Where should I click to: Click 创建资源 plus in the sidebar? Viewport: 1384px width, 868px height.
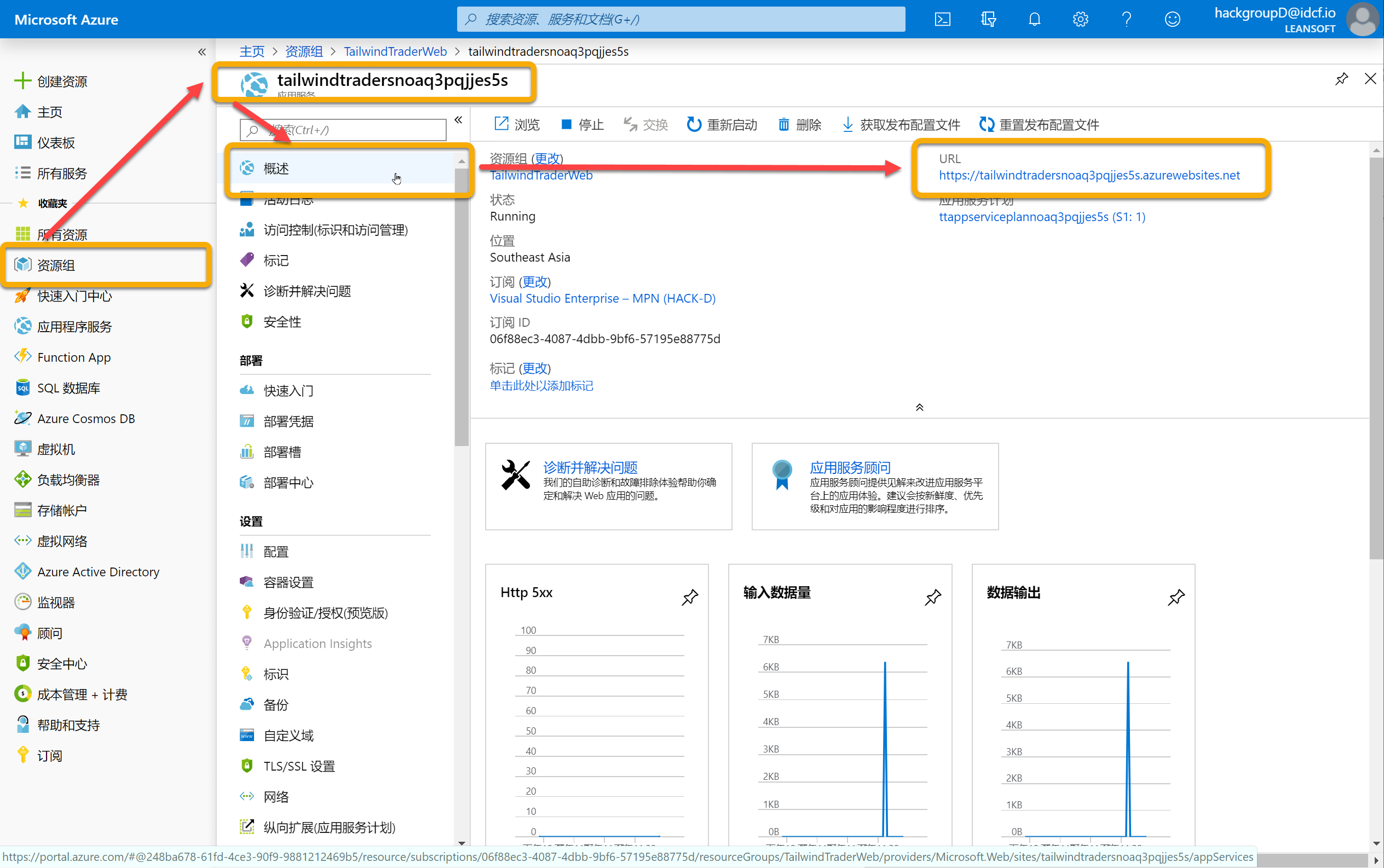(x=50, y=82)
